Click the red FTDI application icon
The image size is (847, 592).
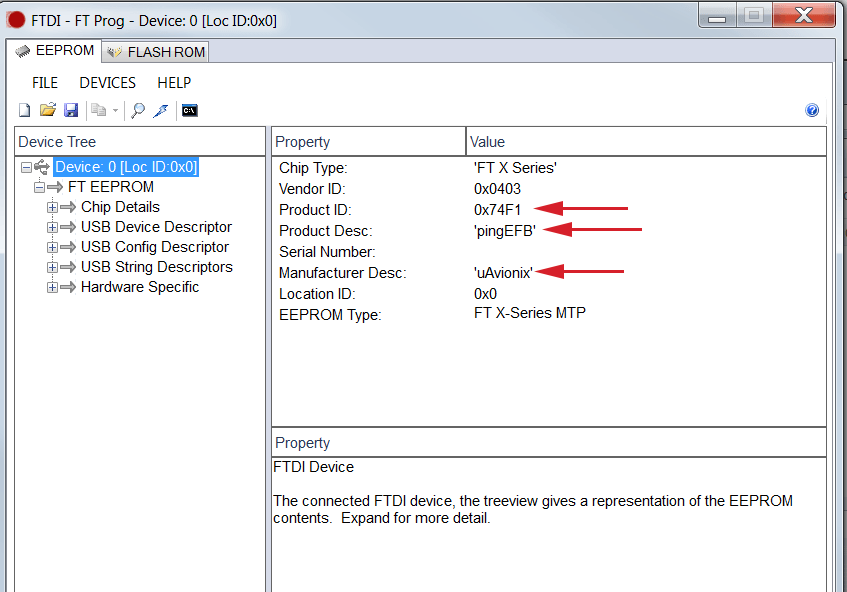(x=16, y=20)
